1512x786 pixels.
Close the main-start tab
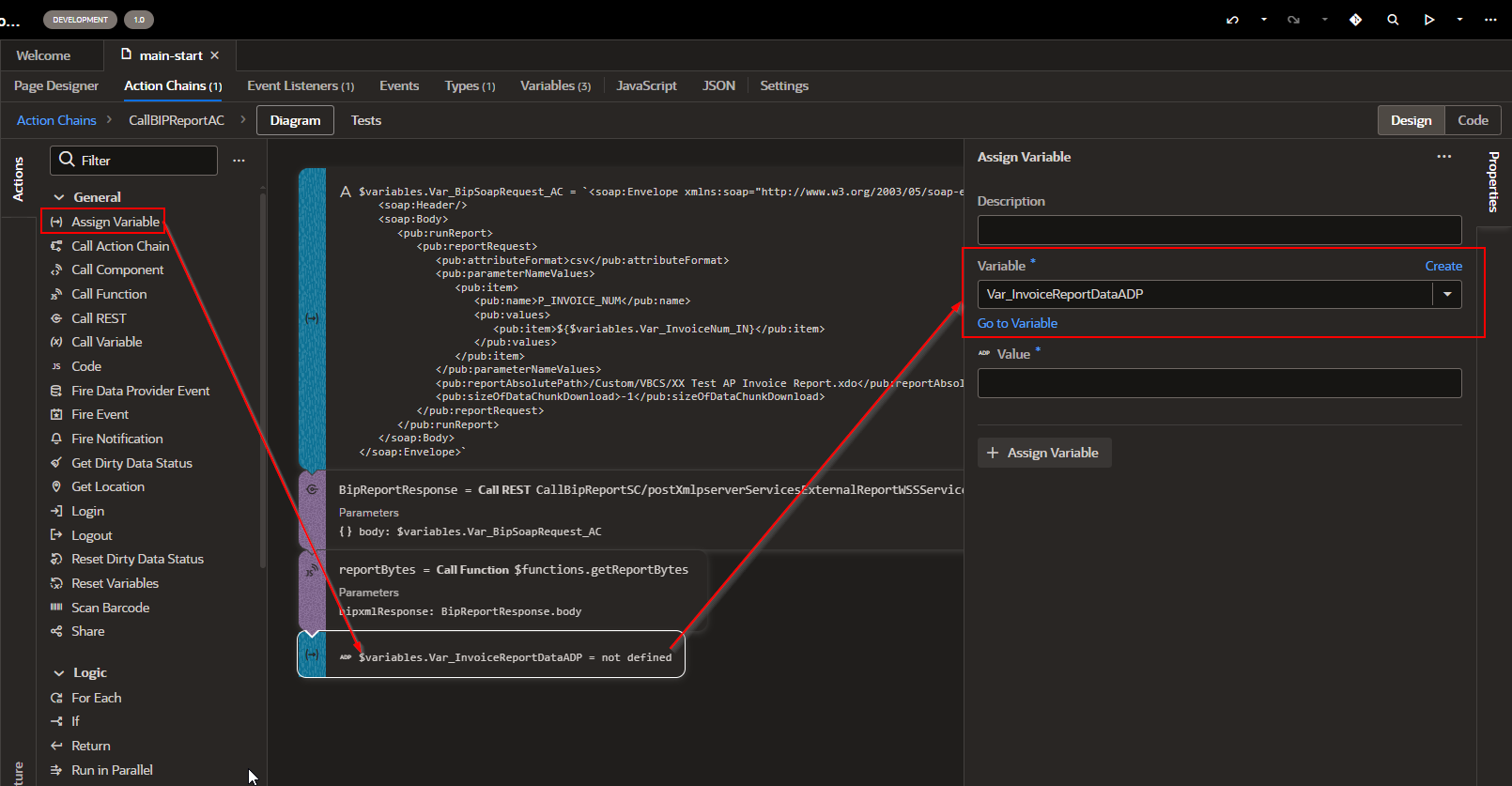coord(215,55)
